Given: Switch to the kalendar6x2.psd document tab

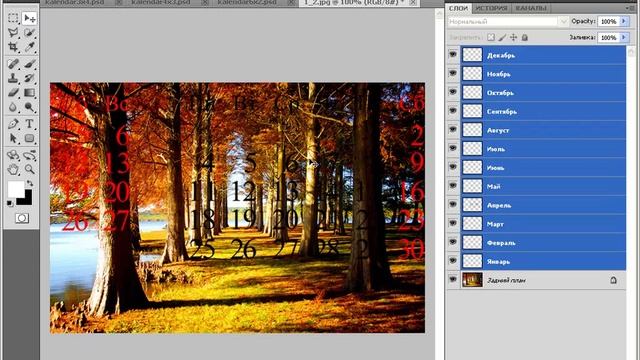Looking at the screenshot, I should pos(247,2).
